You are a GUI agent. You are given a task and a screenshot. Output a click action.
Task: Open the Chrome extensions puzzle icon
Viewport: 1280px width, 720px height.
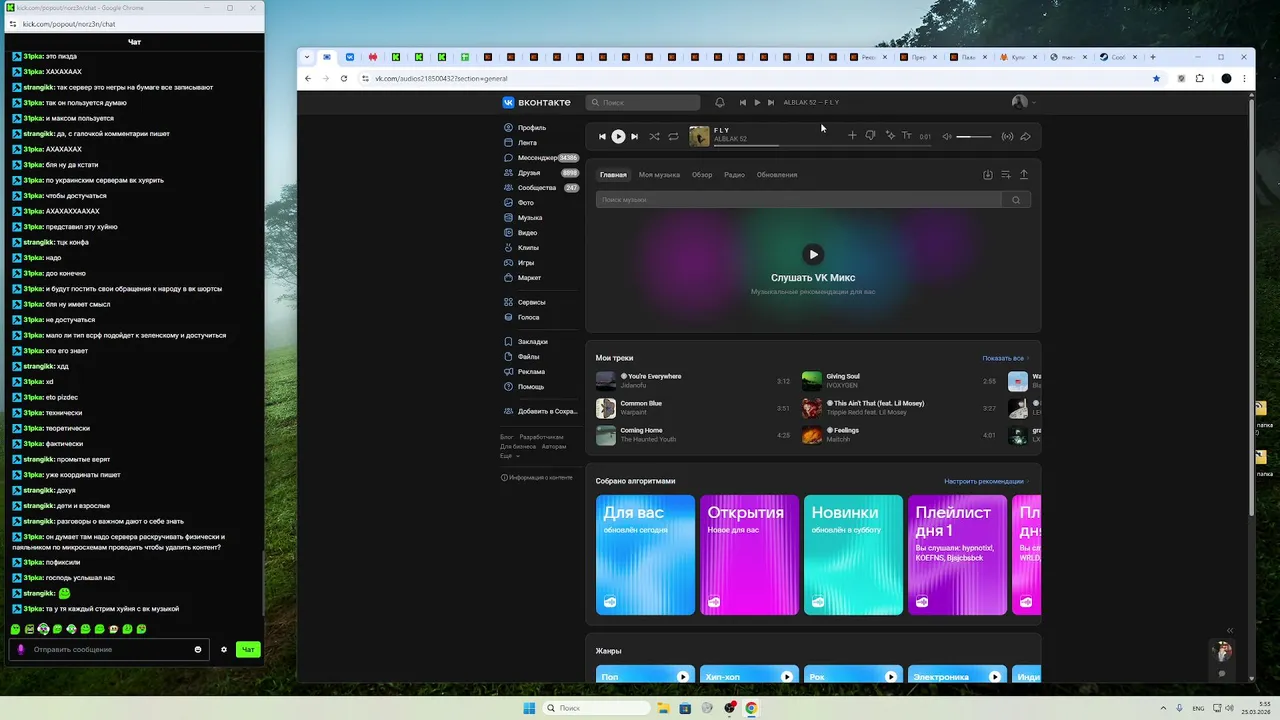pos(1200,78)
